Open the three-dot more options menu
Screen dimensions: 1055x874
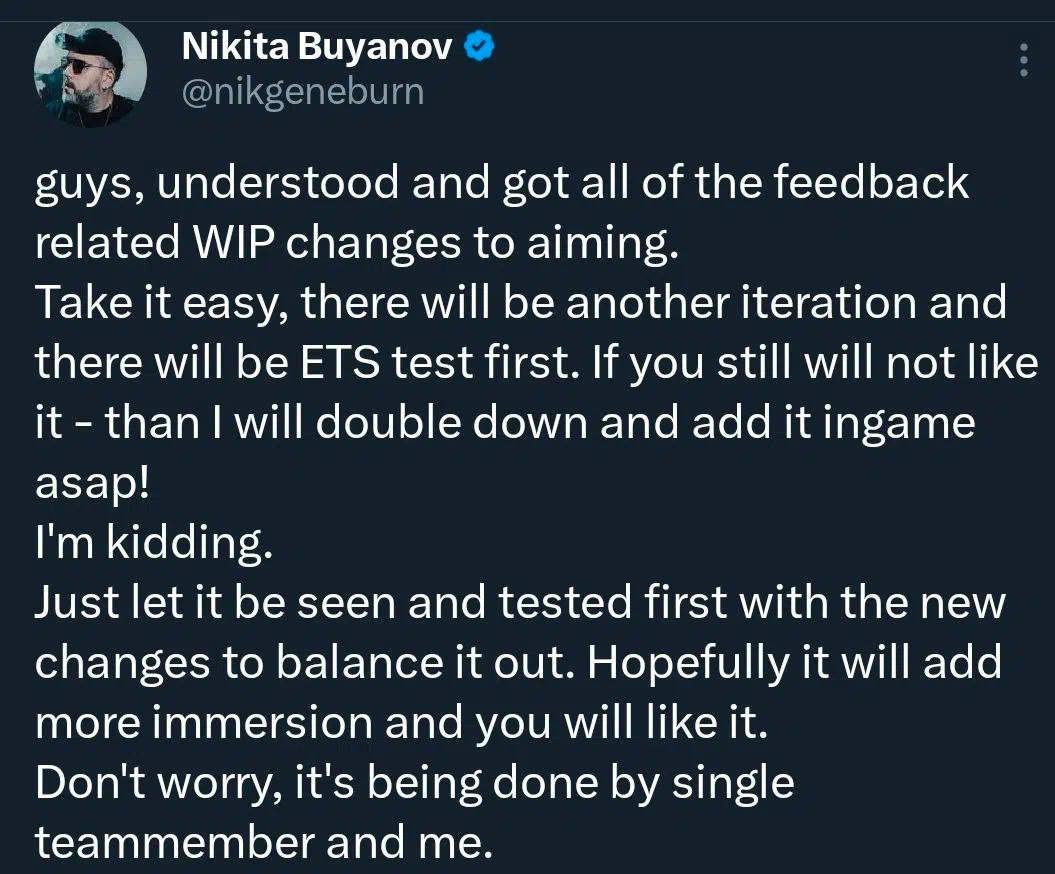coord(1023,61)
